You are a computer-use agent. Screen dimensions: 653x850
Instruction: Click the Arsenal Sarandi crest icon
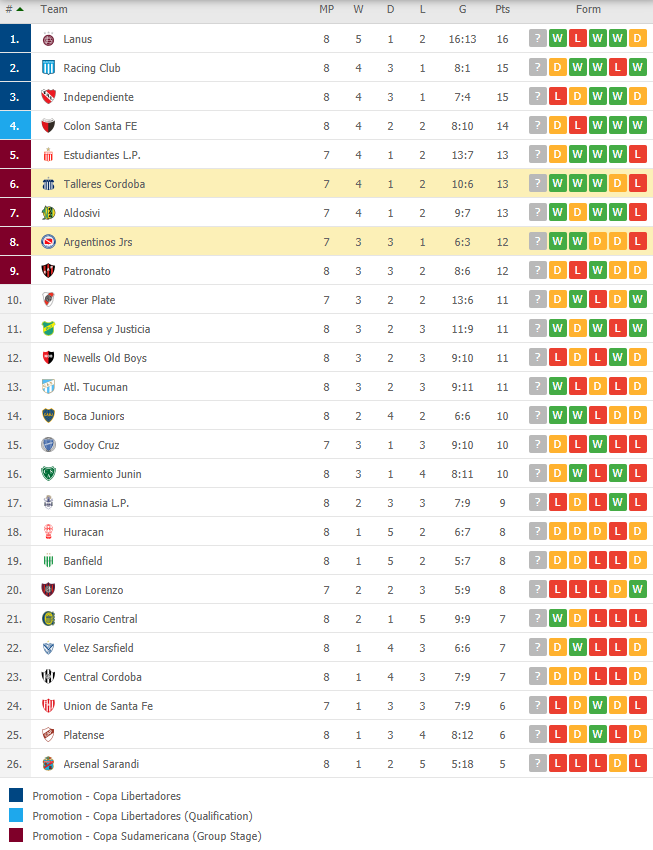[48, 764]
